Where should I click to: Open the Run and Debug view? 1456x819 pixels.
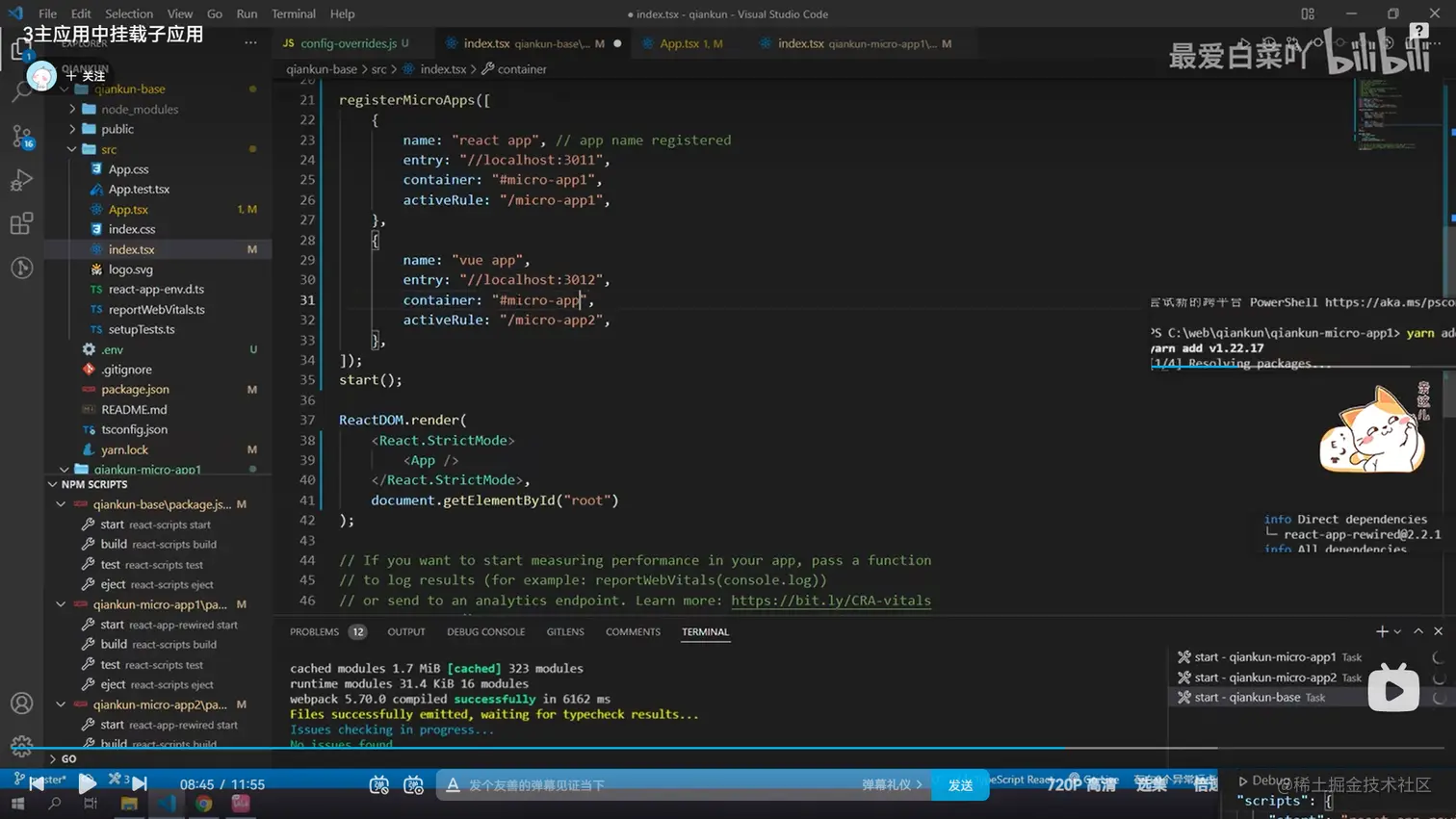pyautogui.click(x=21, y=180)
